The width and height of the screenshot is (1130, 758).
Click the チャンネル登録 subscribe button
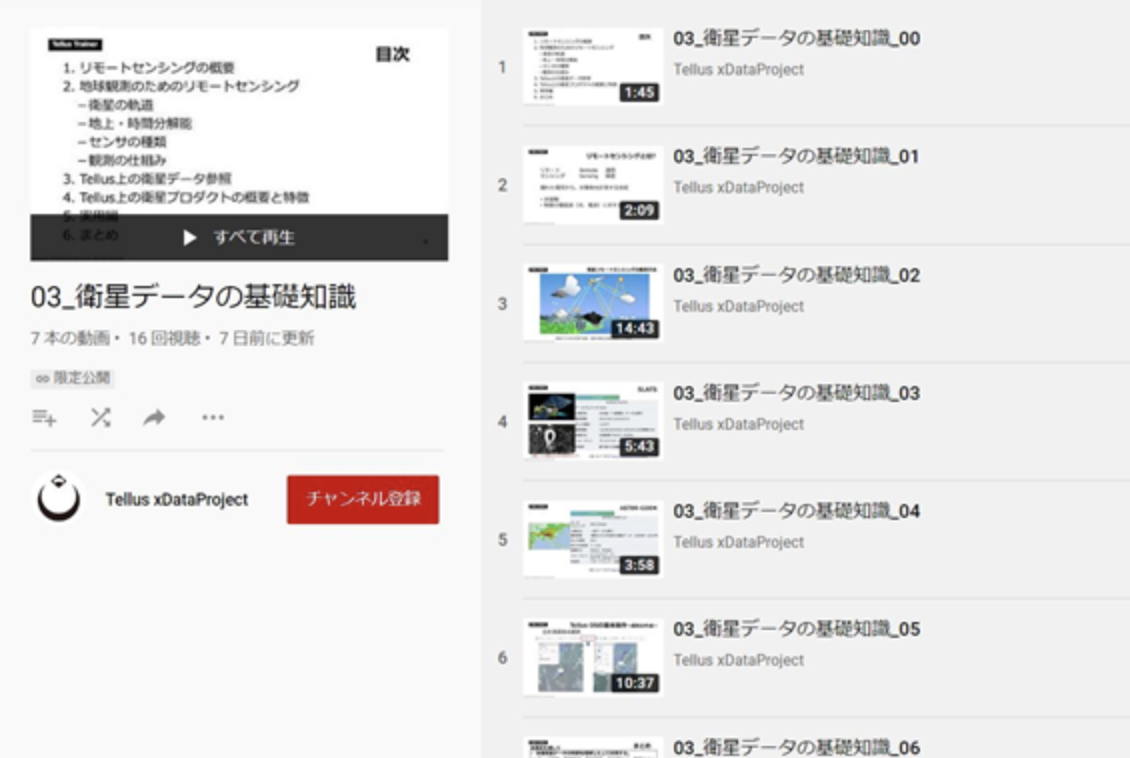coord(362,499)
